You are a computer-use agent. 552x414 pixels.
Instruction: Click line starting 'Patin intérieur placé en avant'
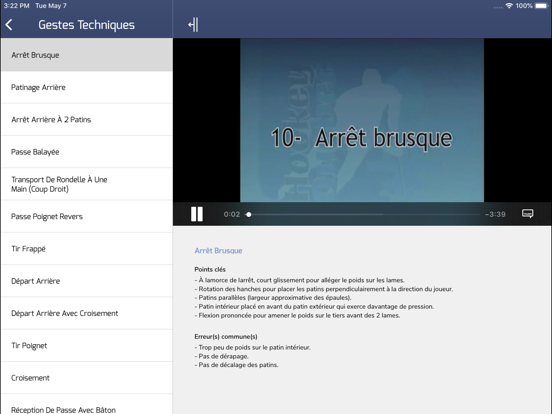(314, 307)
